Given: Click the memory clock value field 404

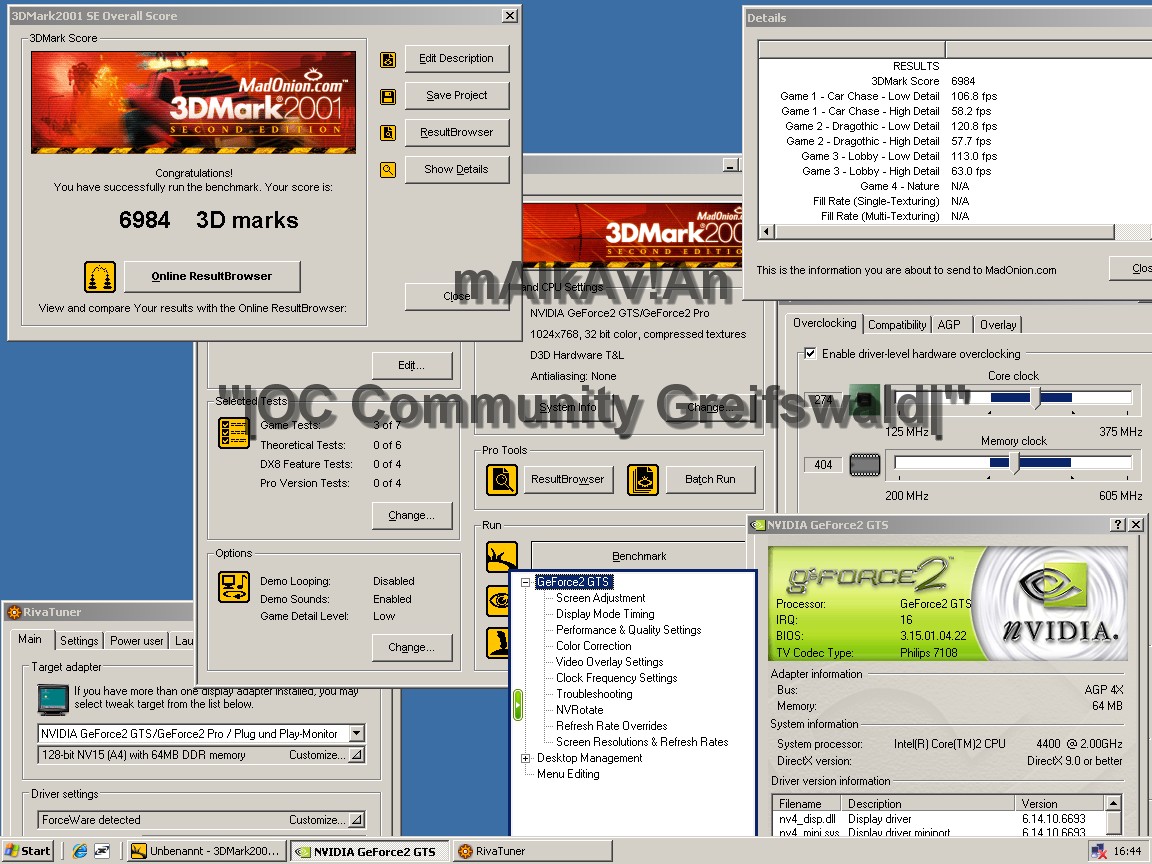Looking at the screenshot, I should point(823,464).
